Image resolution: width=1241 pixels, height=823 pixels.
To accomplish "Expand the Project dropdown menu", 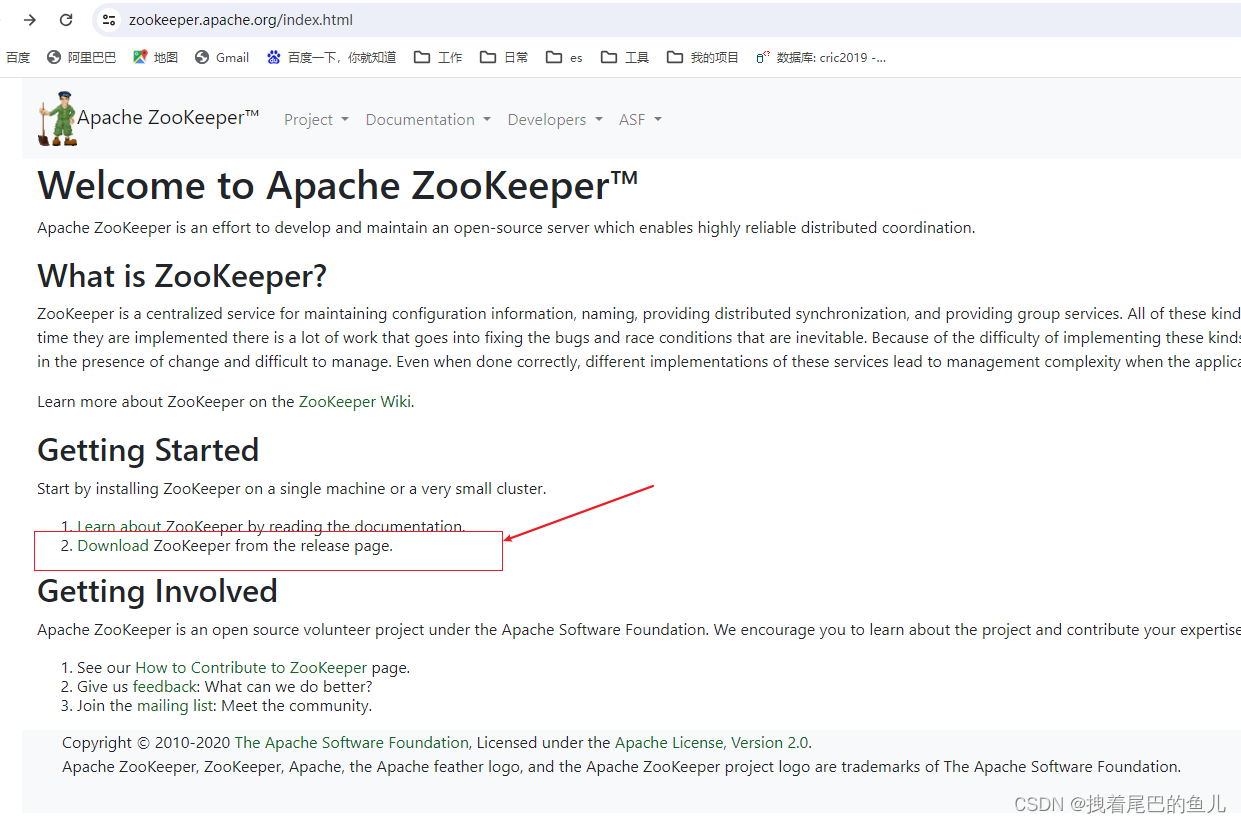I will click(x=316, y=120).
